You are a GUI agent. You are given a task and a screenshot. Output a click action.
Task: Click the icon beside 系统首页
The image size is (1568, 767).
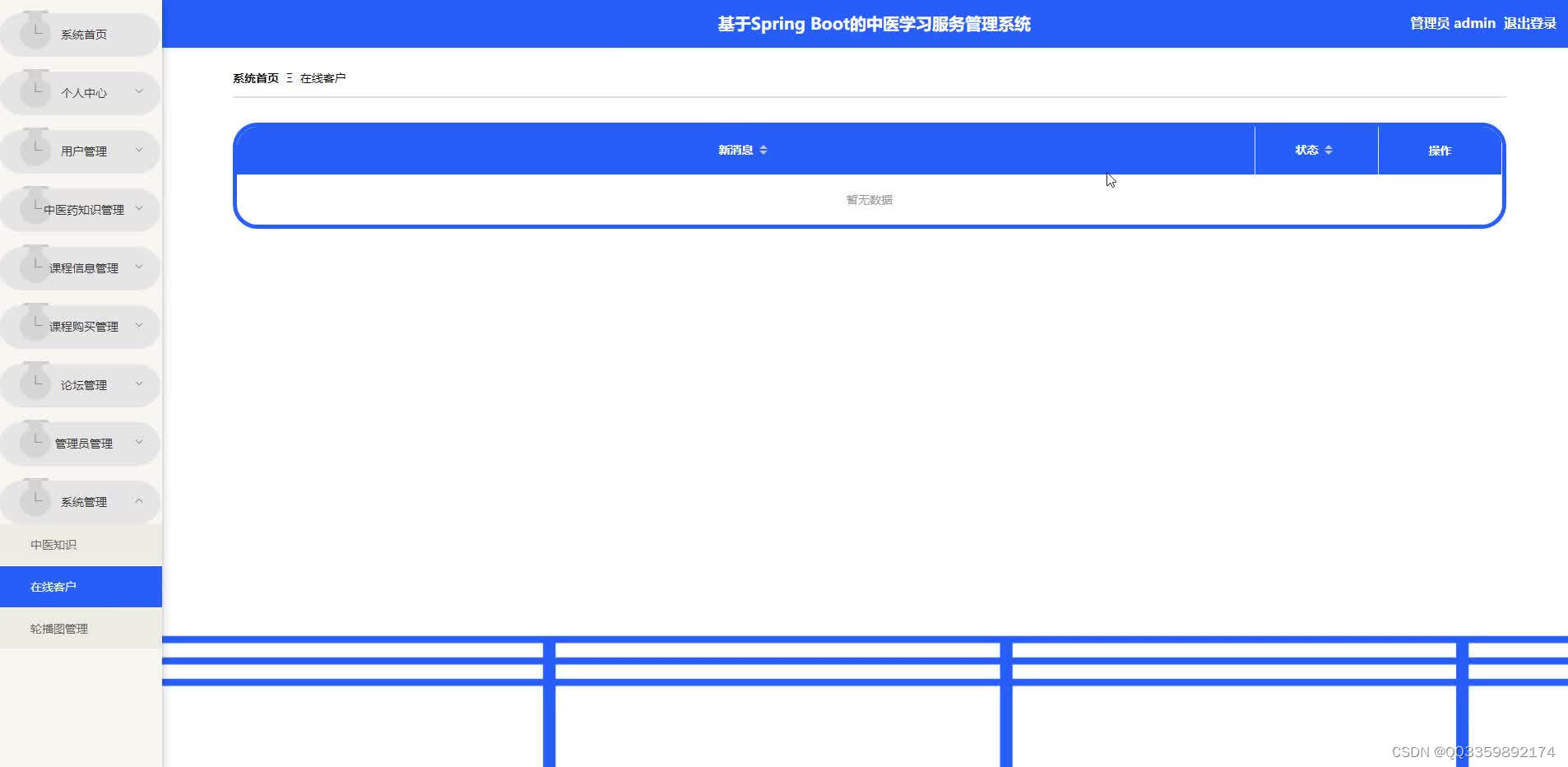[x=35, y=31]
